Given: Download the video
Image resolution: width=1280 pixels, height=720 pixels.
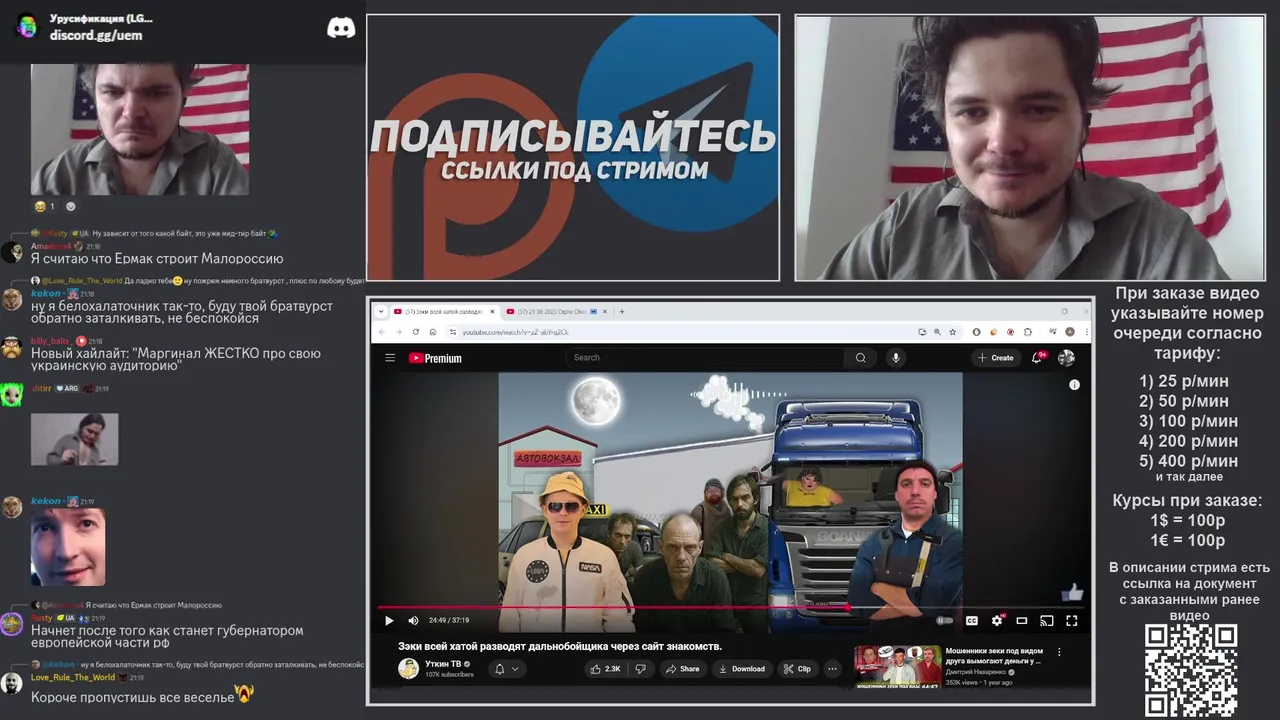Looking at the screenshot, I should [x=742, y=669].
